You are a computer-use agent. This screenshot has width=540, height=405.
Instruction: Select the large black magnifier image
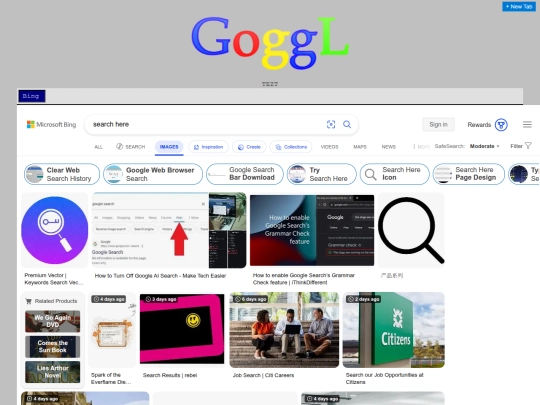tap(411, 230)
